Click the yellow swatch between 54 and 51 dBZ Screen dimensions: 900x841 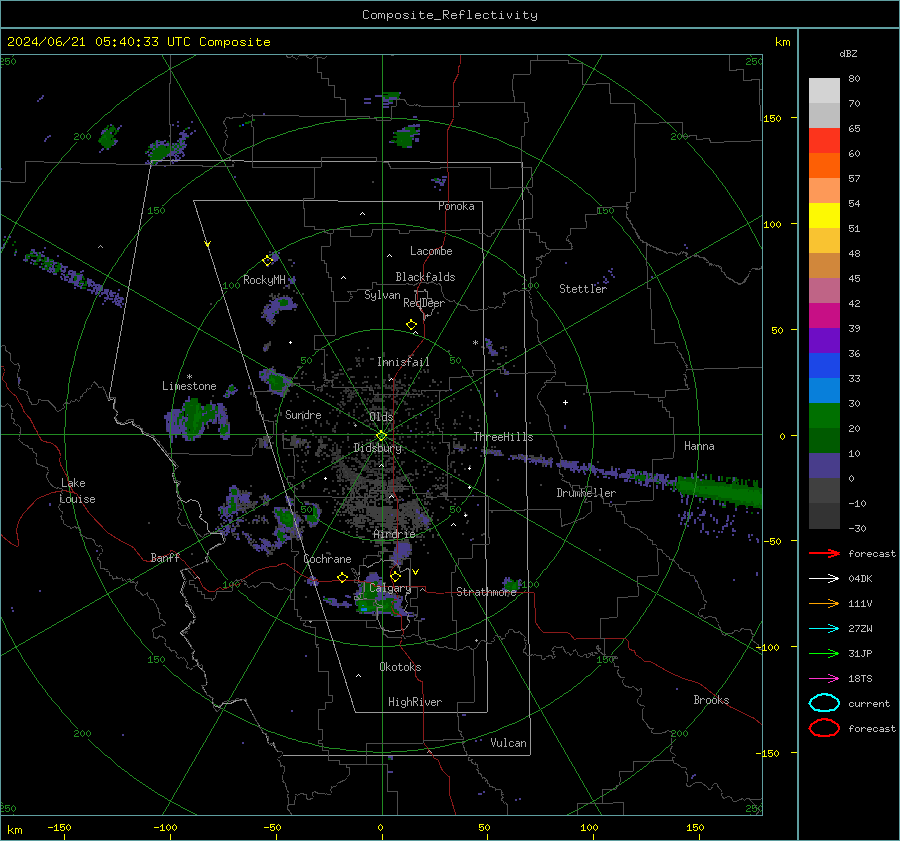[x=824, y=216]
